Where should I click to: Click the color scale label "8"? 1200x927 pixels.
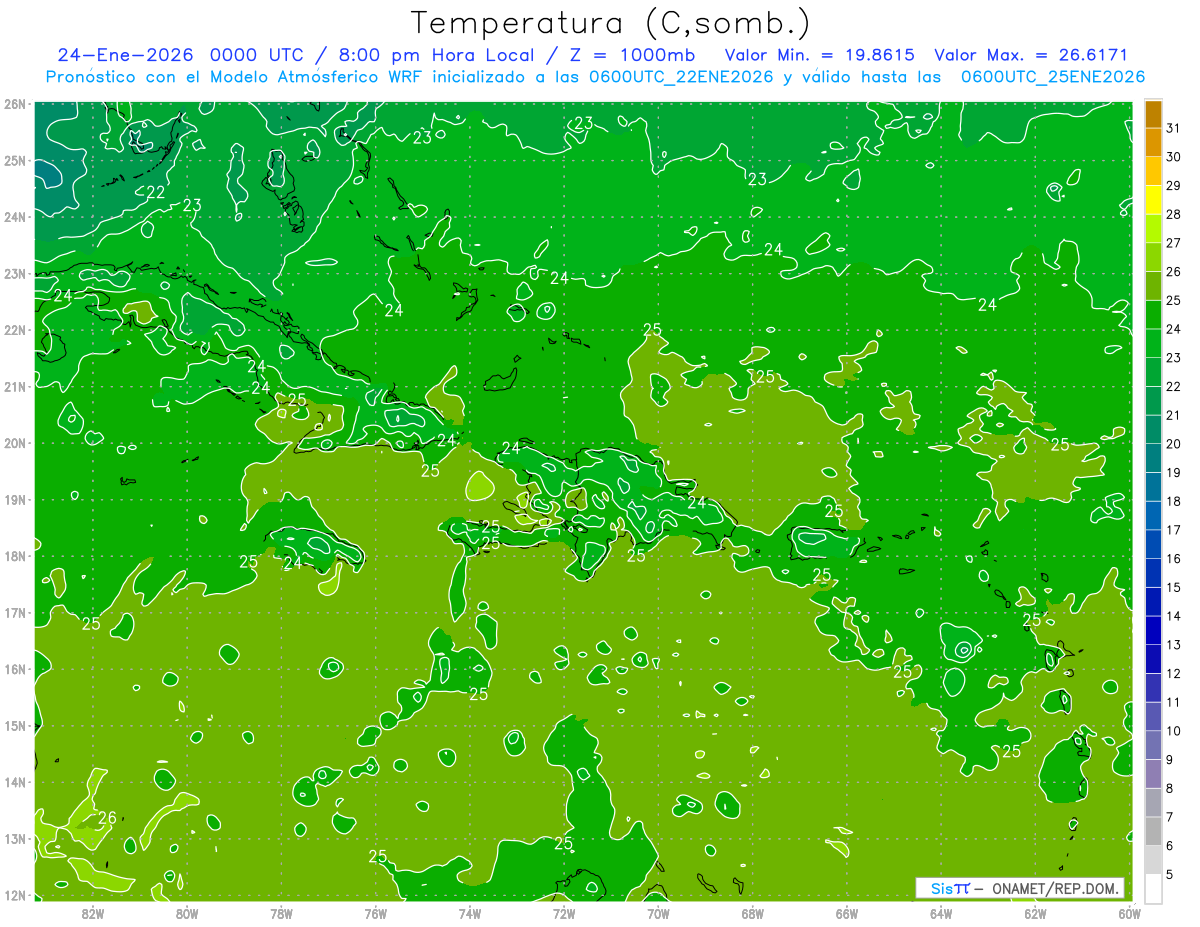[x=1171, y=788]
